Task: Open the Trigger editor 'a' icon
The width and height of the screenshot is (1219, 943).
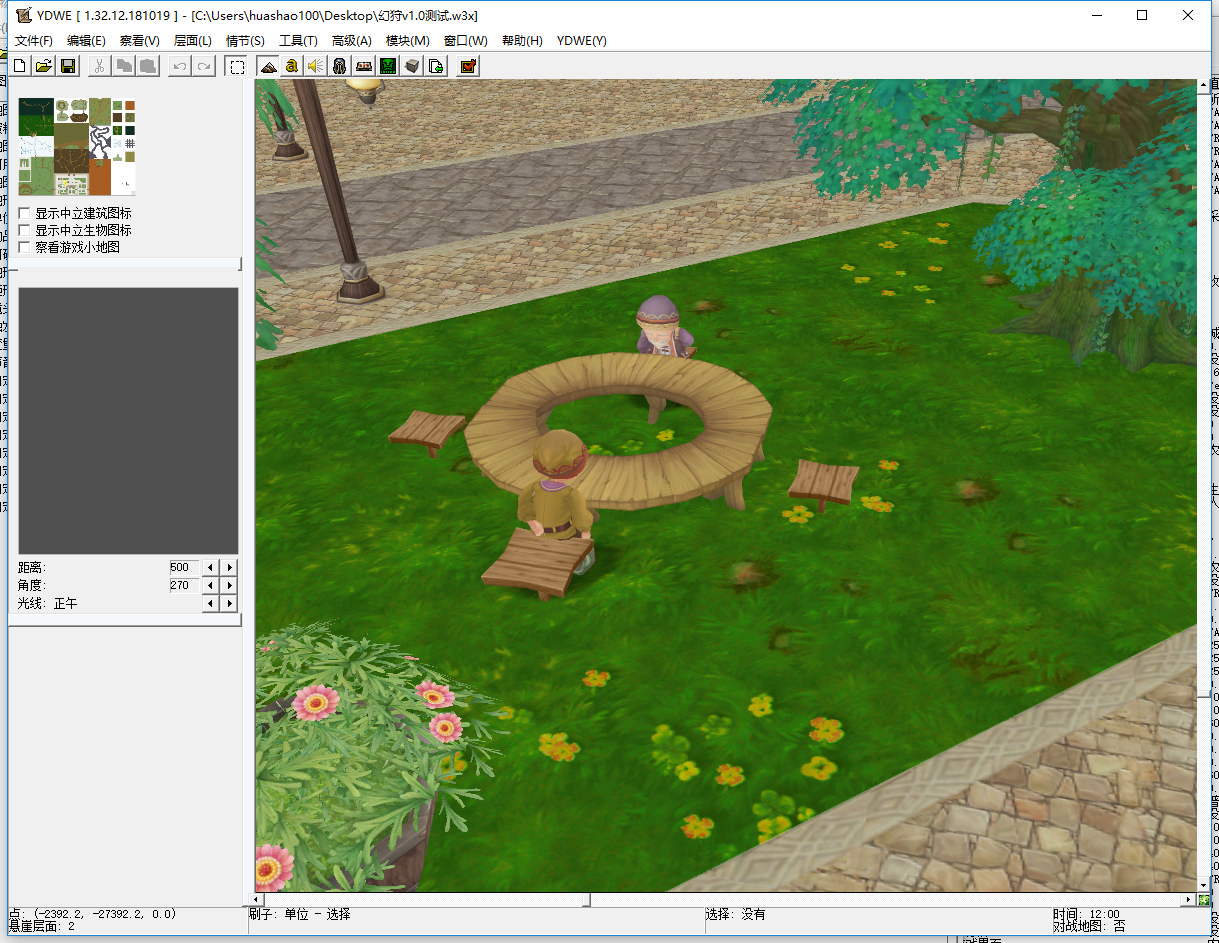Action: click(x=291, y=66)
